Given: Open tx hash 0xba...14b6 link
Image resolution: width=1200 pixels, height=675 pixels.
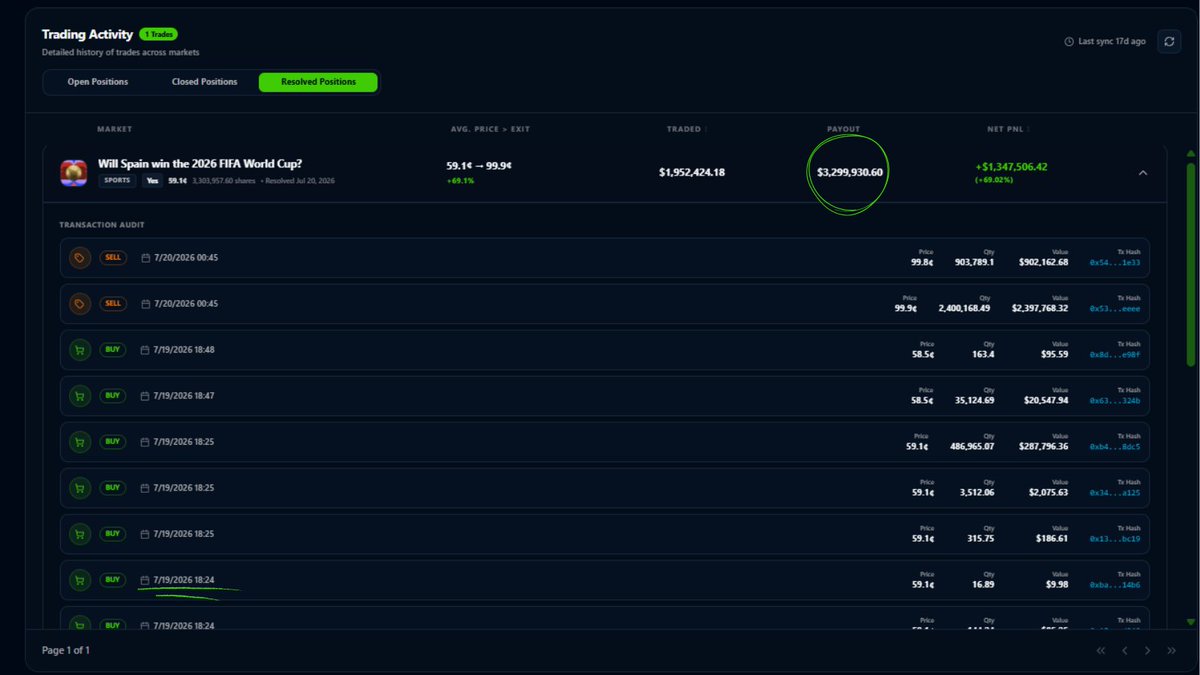Looking at the screenshot, I should pyautogui.click(x=1115, y=585).
